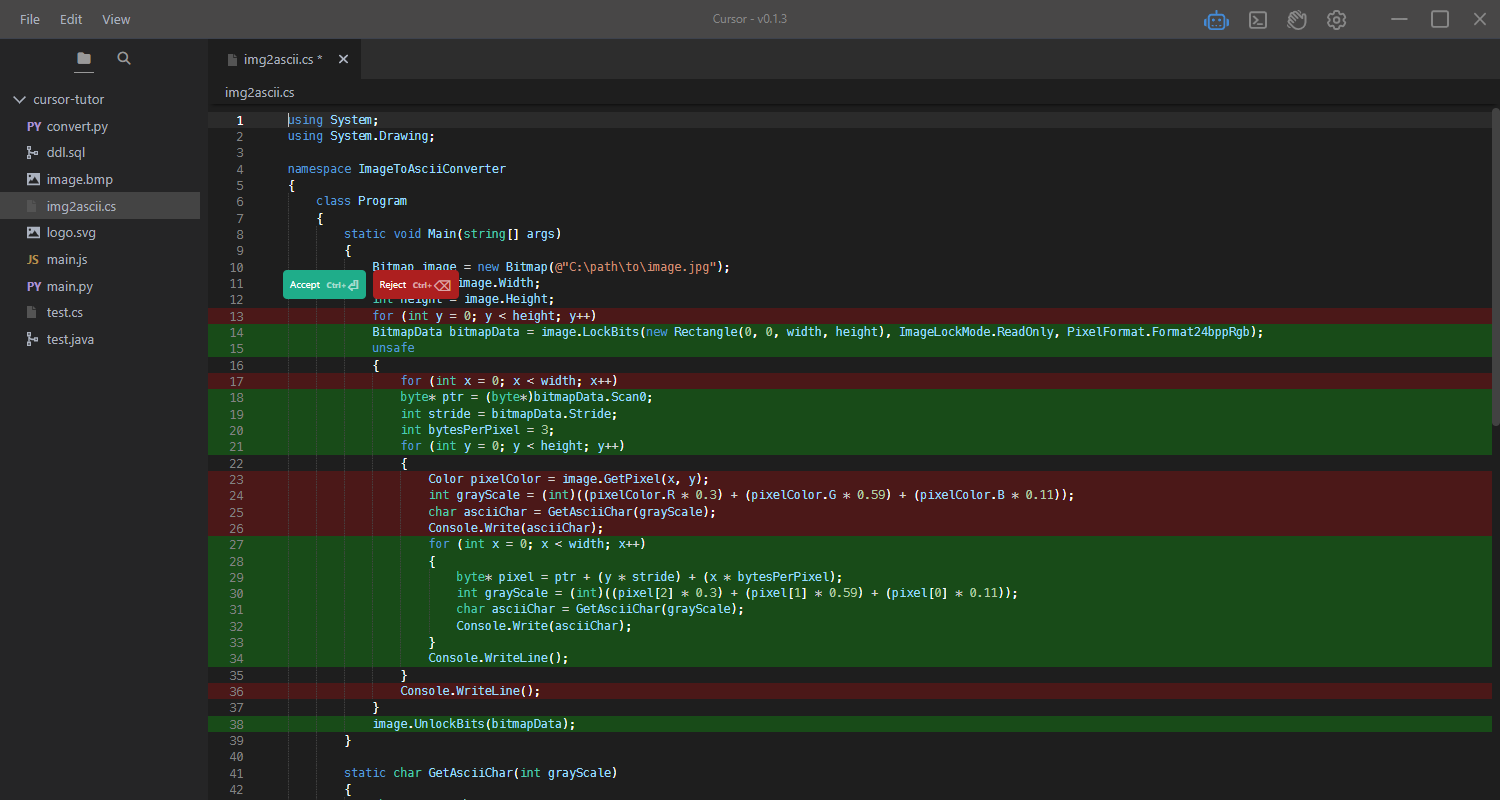
Task: Click the editor vertical scrollbar
Action: coord(1495,266)
